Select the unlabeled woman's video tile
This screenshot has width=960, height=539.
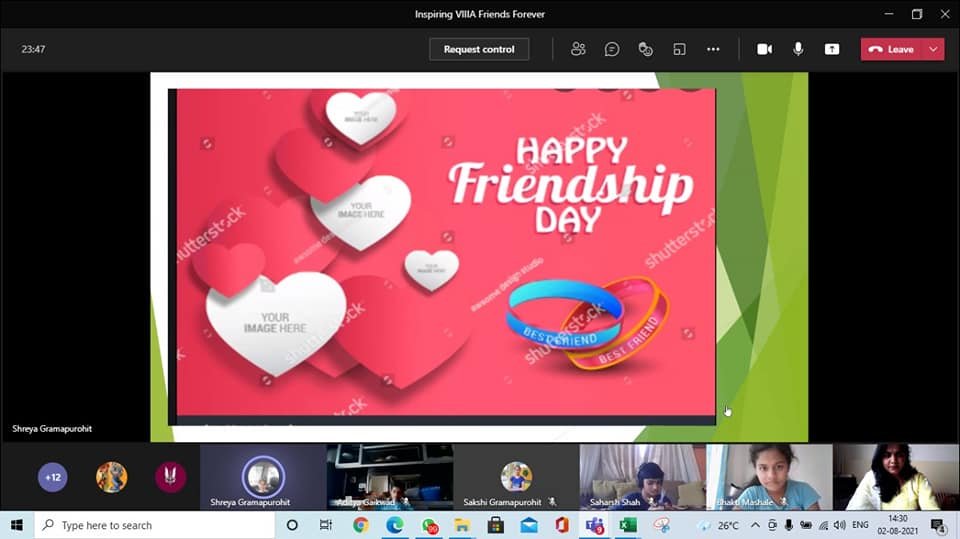coord(896,477)
